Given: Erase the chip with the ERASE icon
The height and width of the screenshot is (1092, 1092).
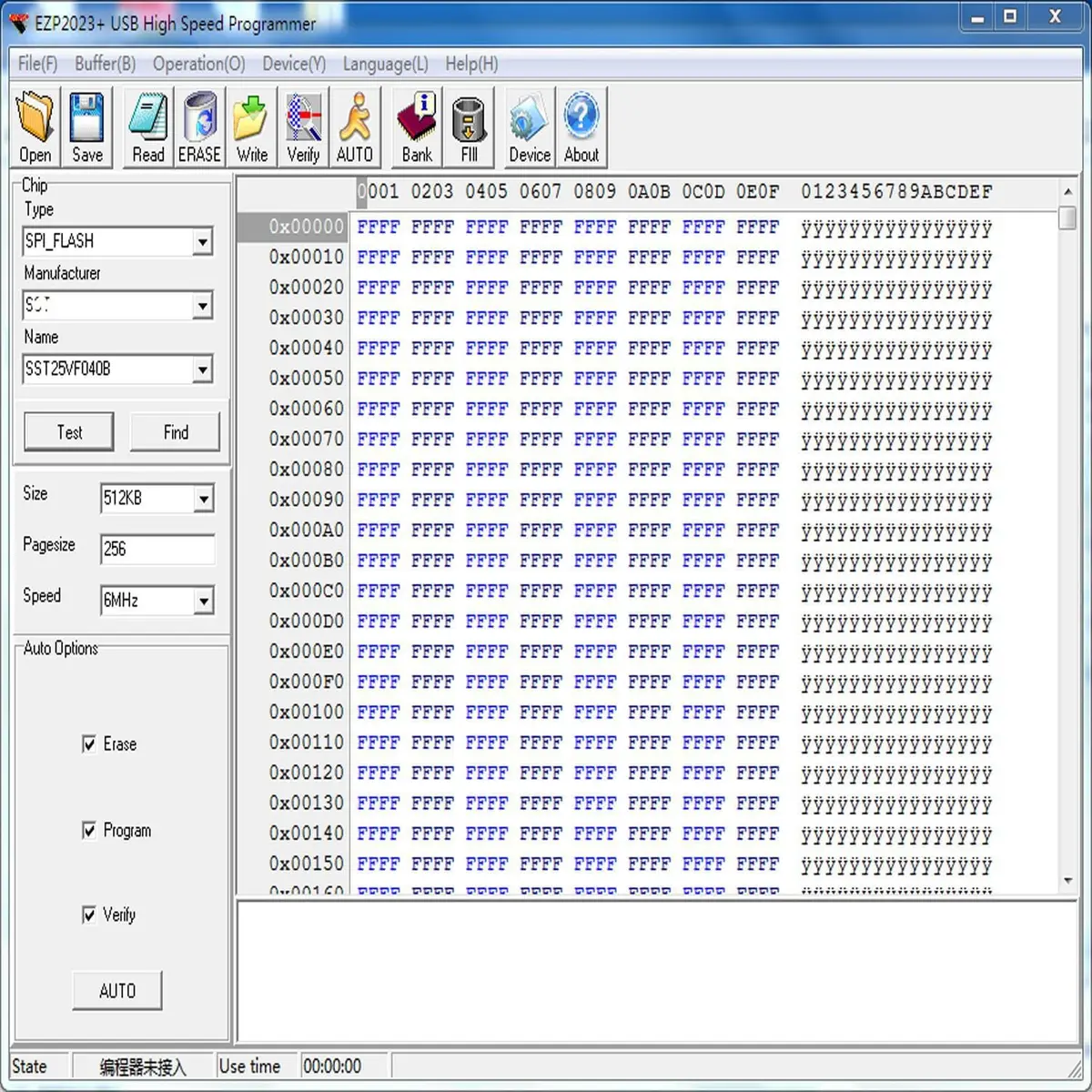Looking at the screenshot, I should click(199, 127).
